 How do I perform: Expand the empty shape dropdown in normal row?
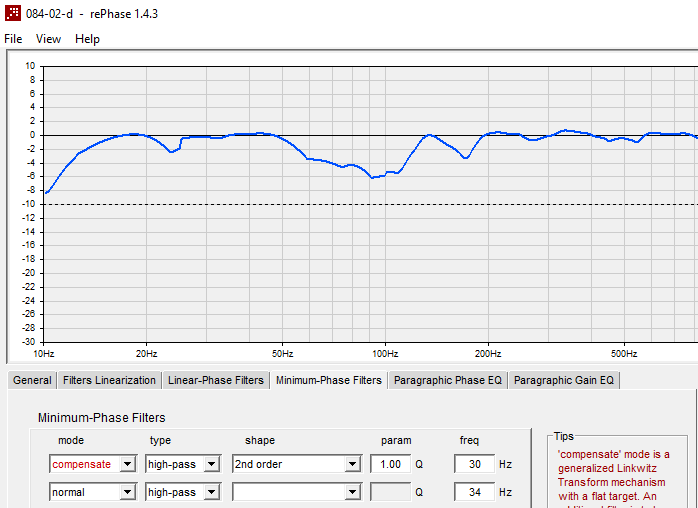(352, 492)
